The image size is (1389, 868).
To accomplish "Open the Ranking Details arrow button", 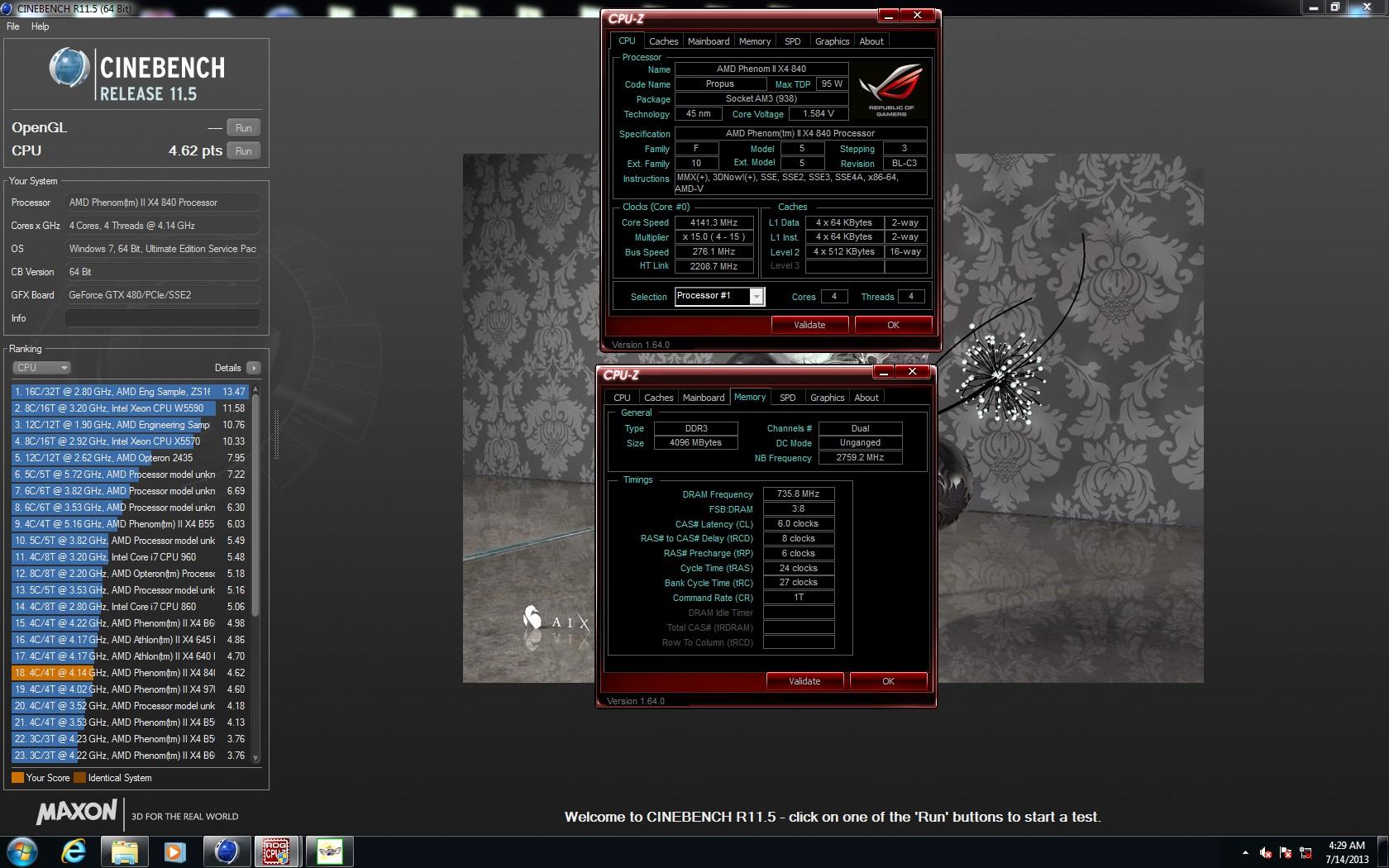I will [x=253, y=368].
